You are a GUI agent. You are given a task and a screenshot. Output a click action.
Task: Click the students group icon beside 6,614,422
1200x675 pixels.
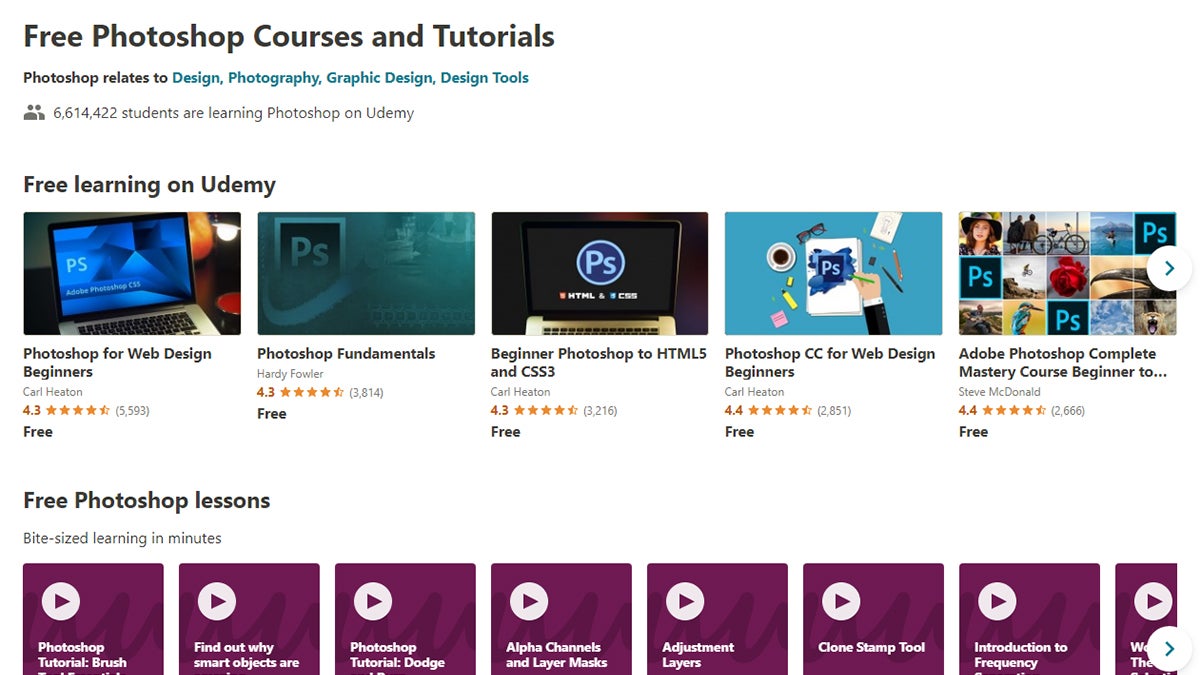tap(34, 113)
